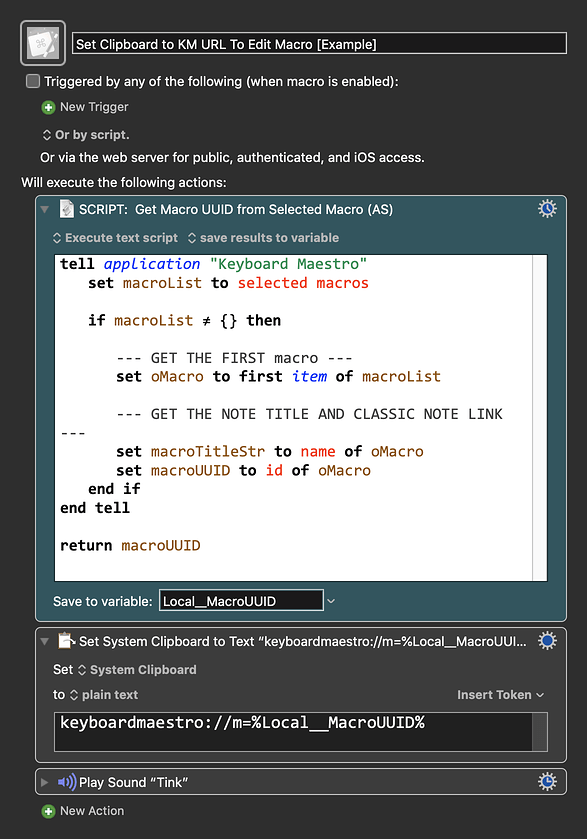
Task: Open the variable name chevron dropdown
Action: click(331, 601)
